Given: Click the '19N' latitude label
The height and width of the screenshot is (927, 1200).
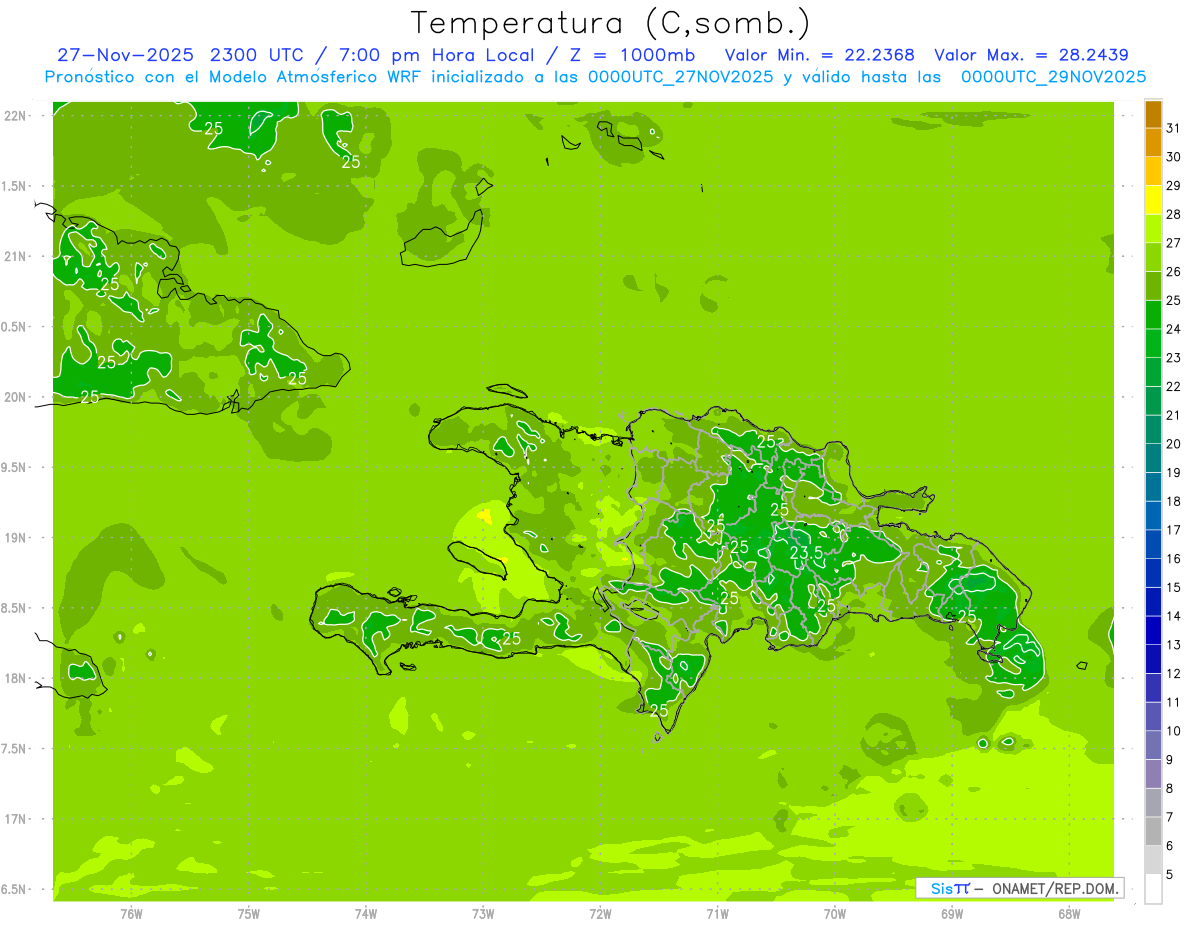Looking at the screenshot, I should (x=14, y=538).
